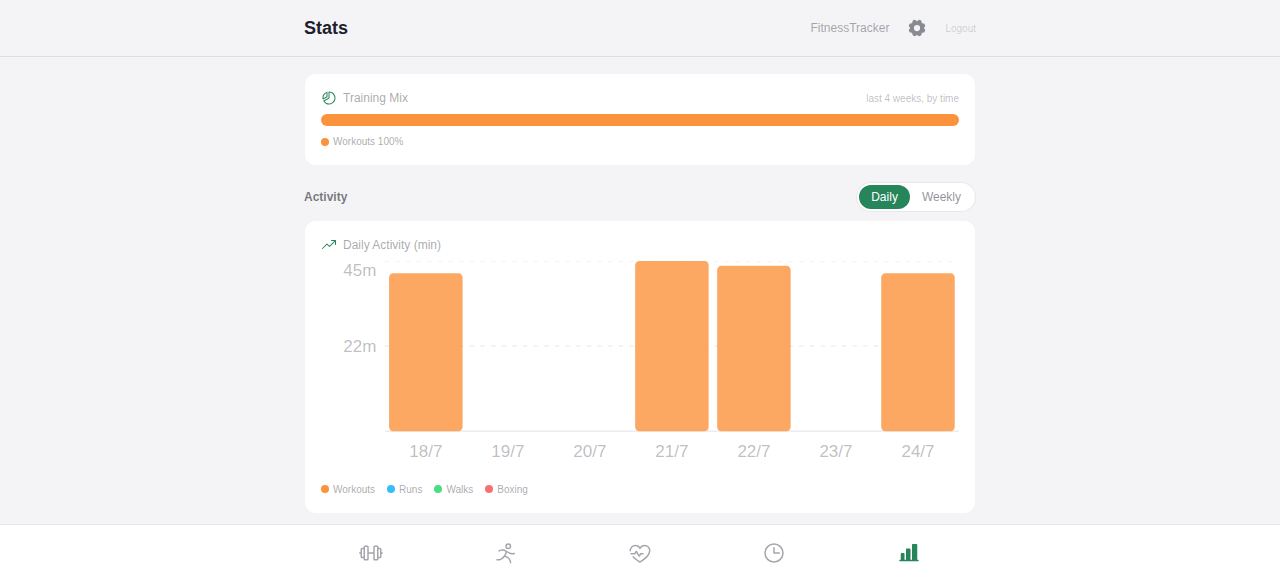1280x577 pixels.
Task: Click the 'Daily Activity (min)' title
Action: 392,245
